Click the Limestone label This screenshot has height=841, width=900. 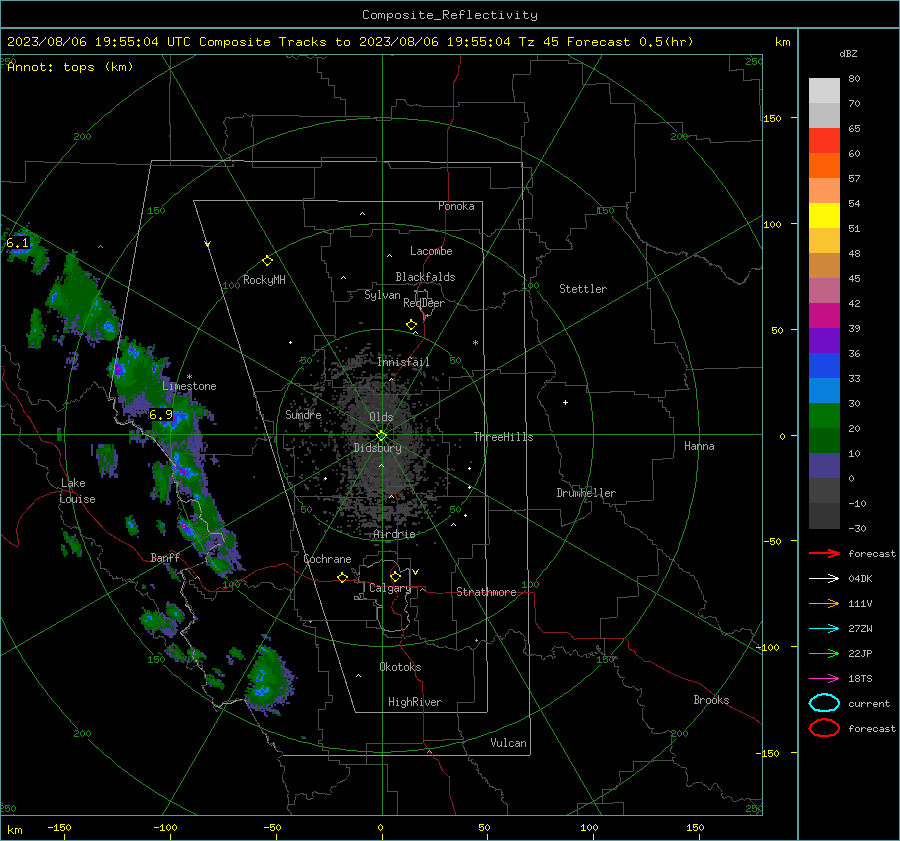[x=189, y=386]
